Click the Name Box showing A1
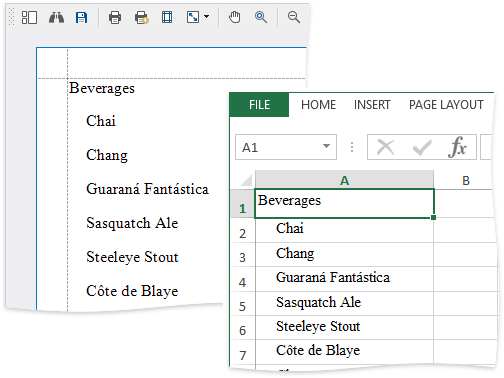Screen dimensions: 504x378 [x=286, y=147]
